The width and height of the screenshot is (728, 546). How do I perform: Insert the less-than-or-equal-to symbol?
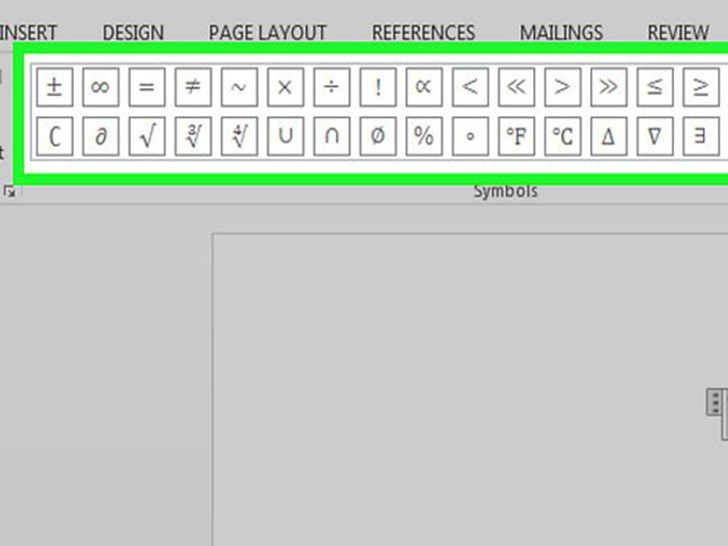[655, 87]
